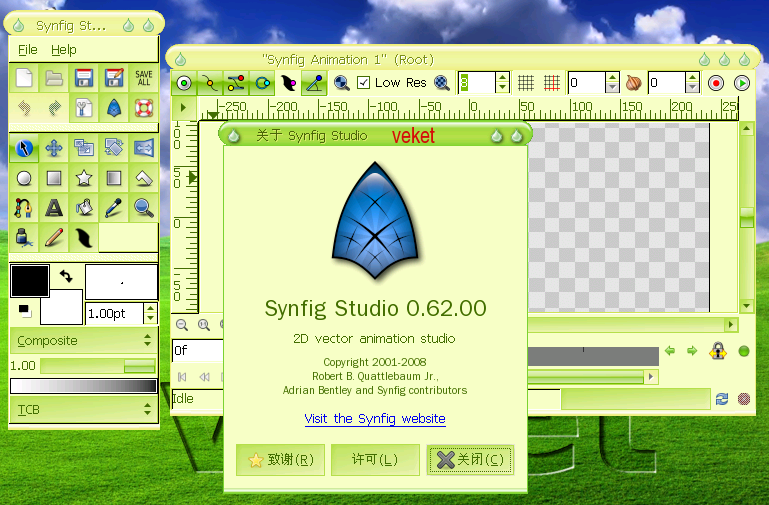The image size is (769, 505).
Task: Increase future onion skin count
Action: coord(692,77)
